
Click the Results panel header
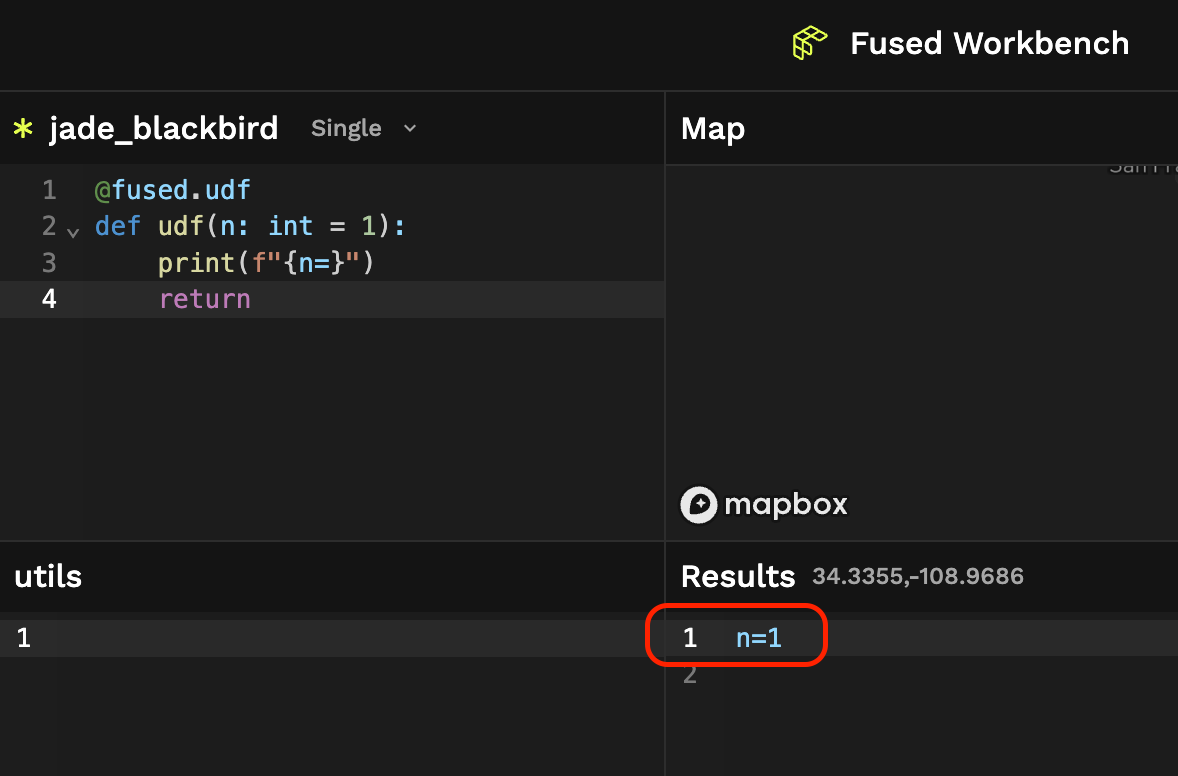(737, 576)
